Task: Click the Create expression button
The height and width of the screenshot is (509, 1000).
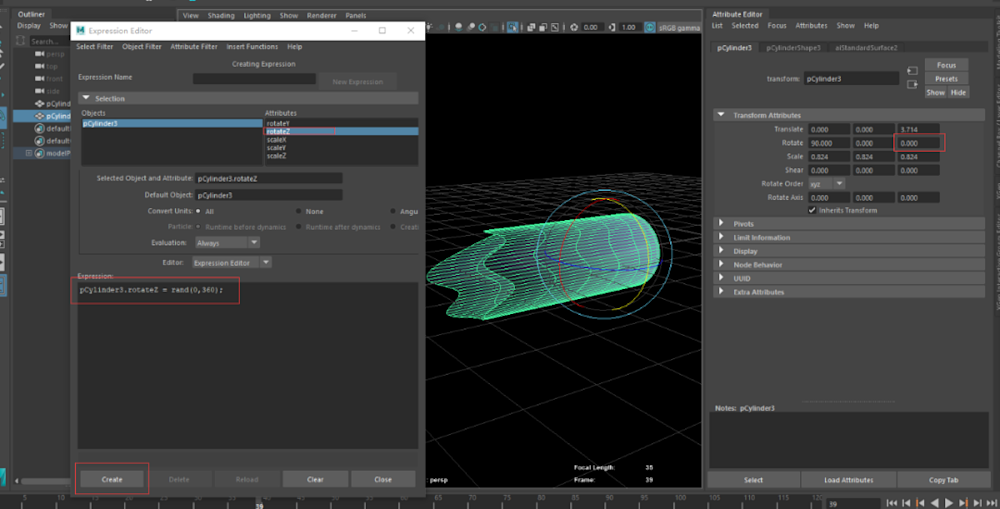Action: (x=112, y=479)
